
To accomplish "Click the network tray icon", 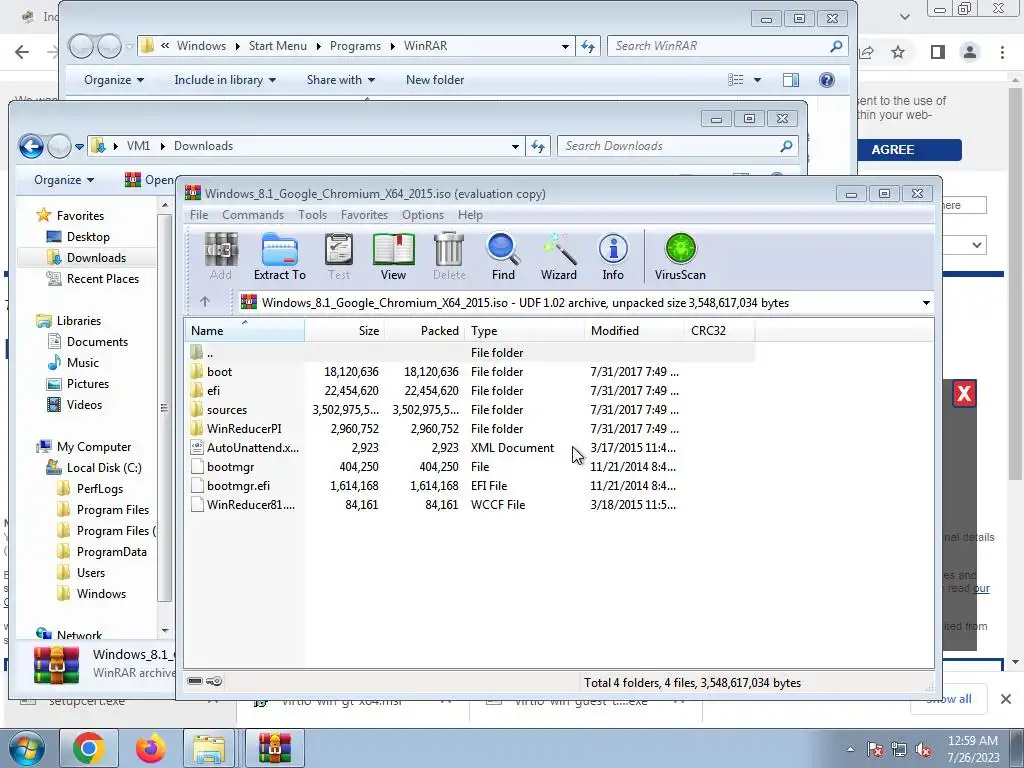I will tap(899, 749).
